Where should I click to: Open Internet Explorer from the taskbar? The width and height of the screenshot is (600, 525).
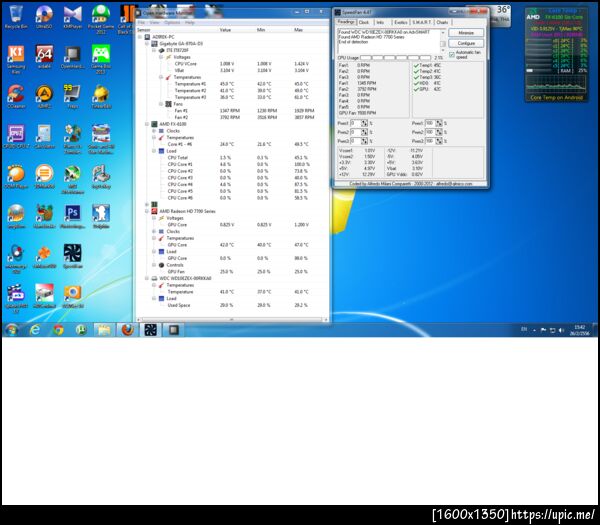pos(35,329)
